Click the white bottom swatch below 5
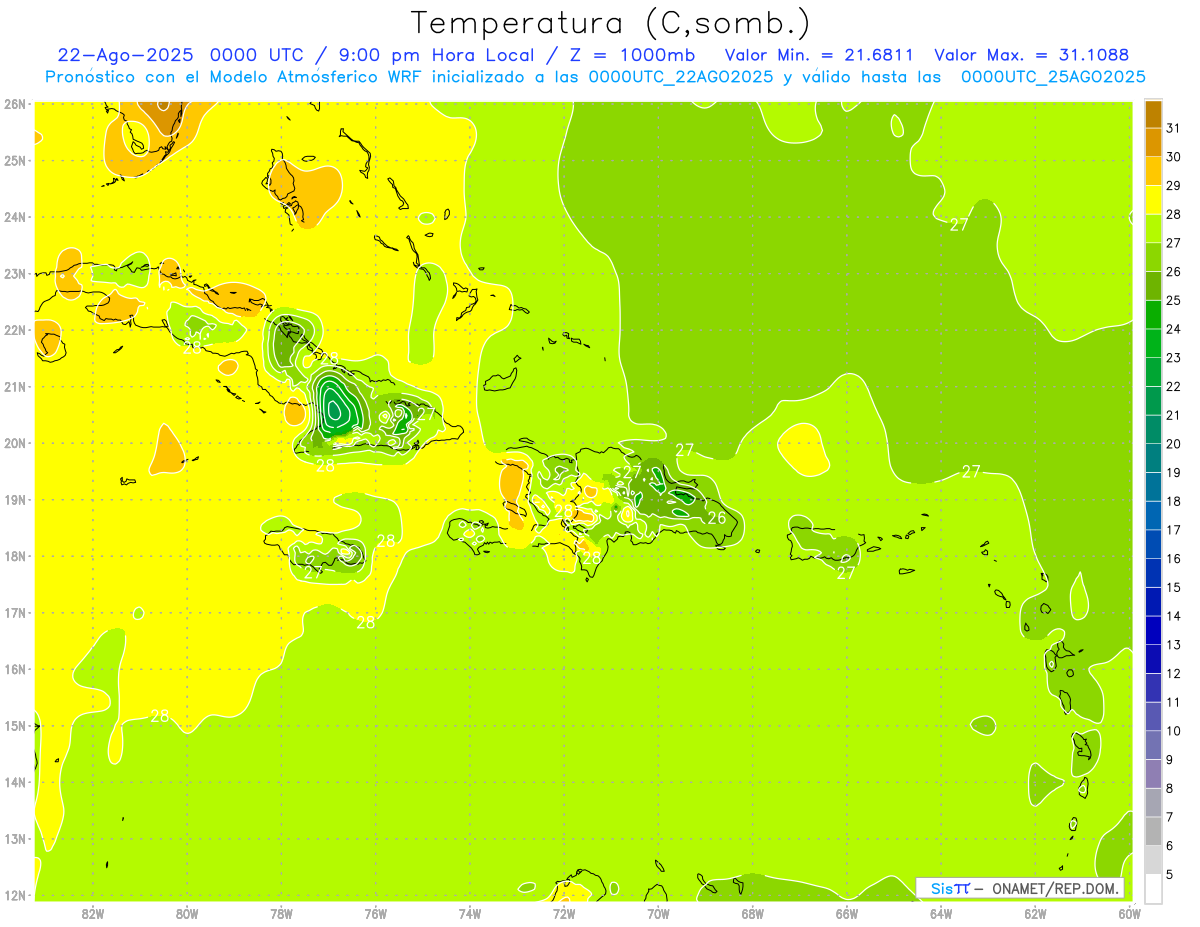Viewport: 1200px width, 927px height. click(1153, 888)
